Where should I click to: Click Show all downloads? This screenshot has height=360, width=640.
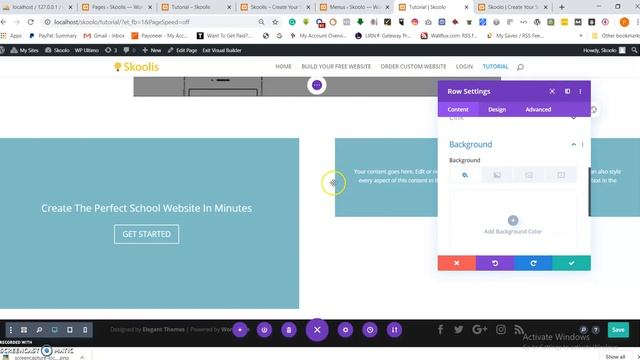(615, 357)
